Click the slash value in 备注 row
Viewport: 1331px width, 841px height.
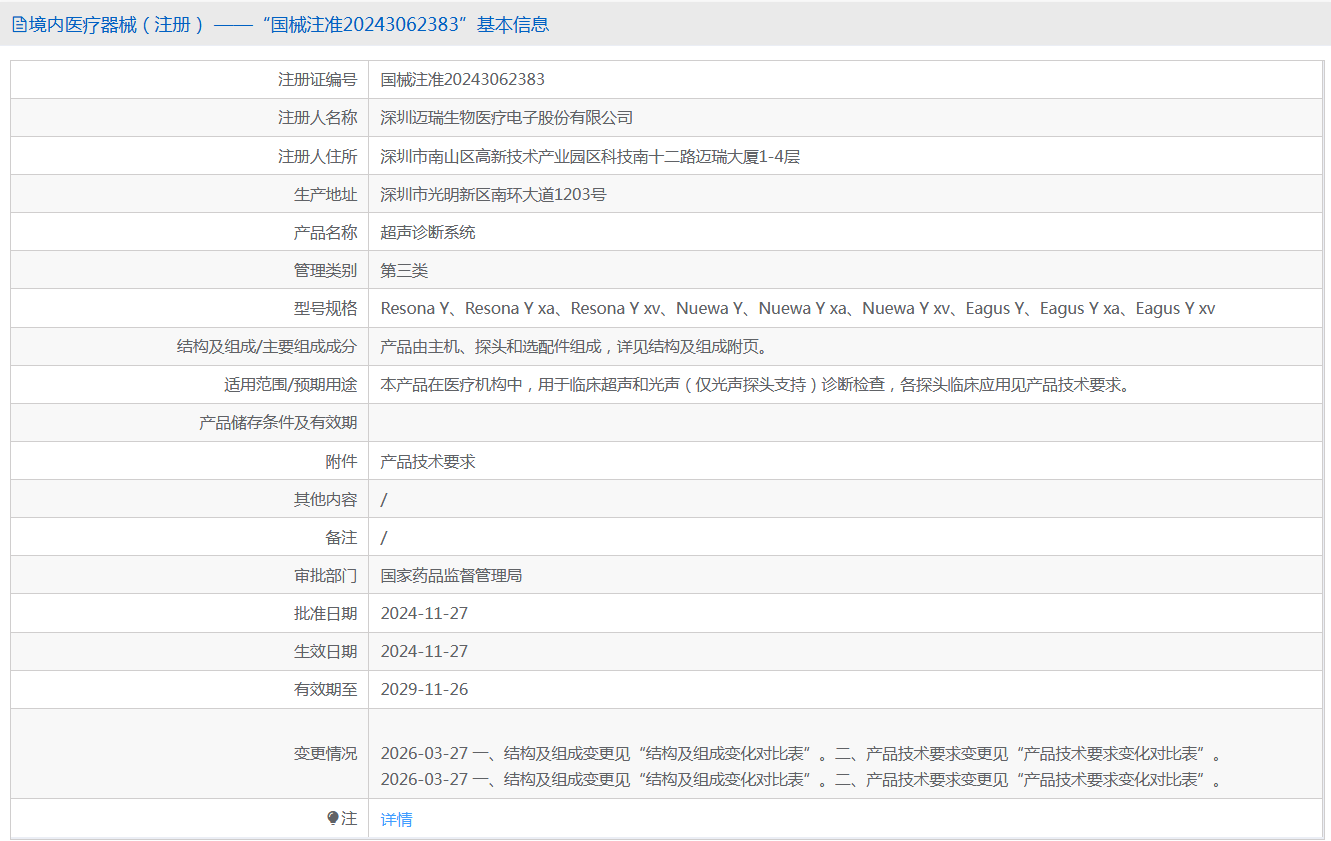point(384,537)
